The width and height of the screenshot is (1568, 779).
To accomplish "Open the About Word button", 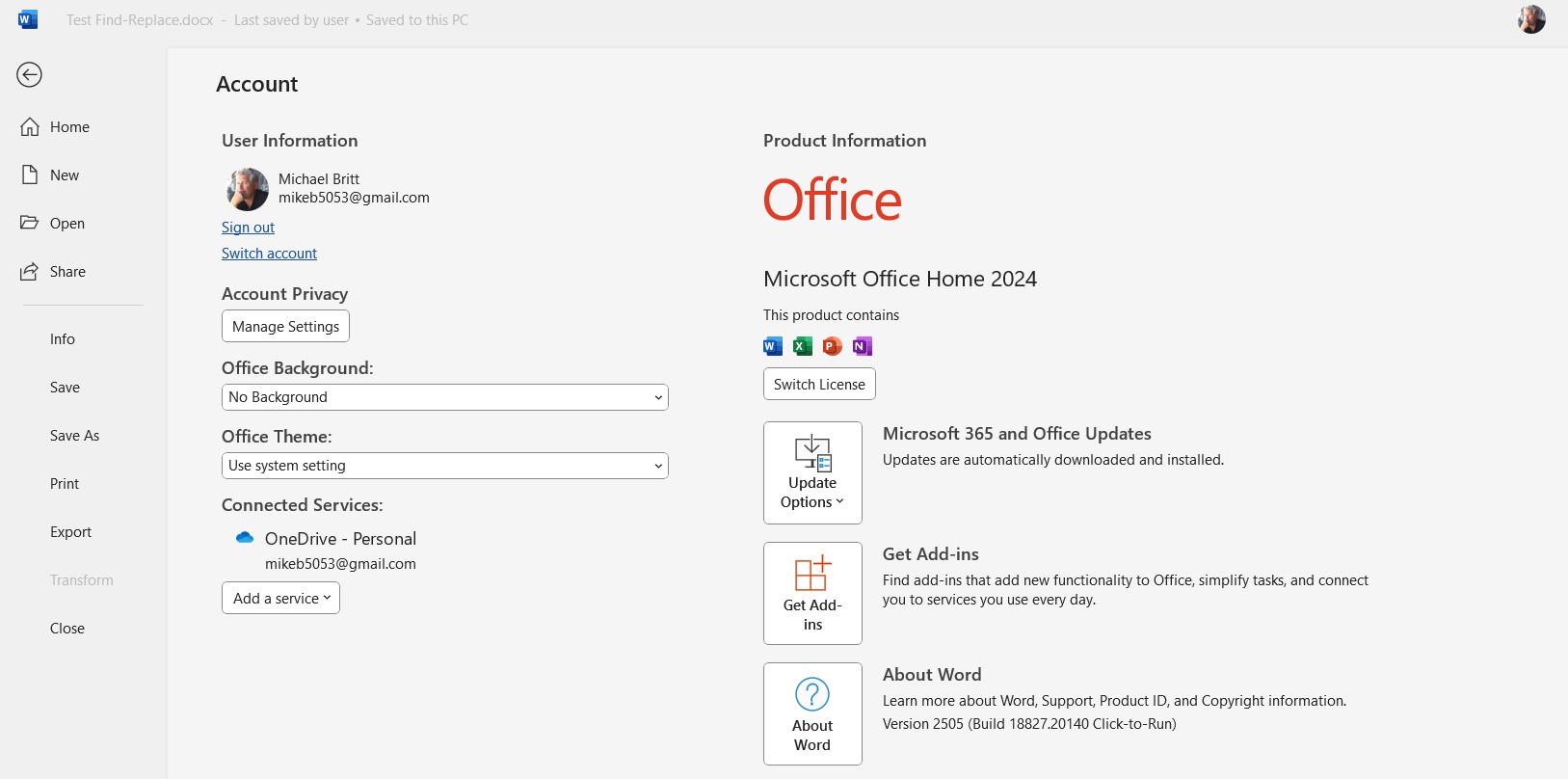I will pyautogui.click(x=812, y=713).
